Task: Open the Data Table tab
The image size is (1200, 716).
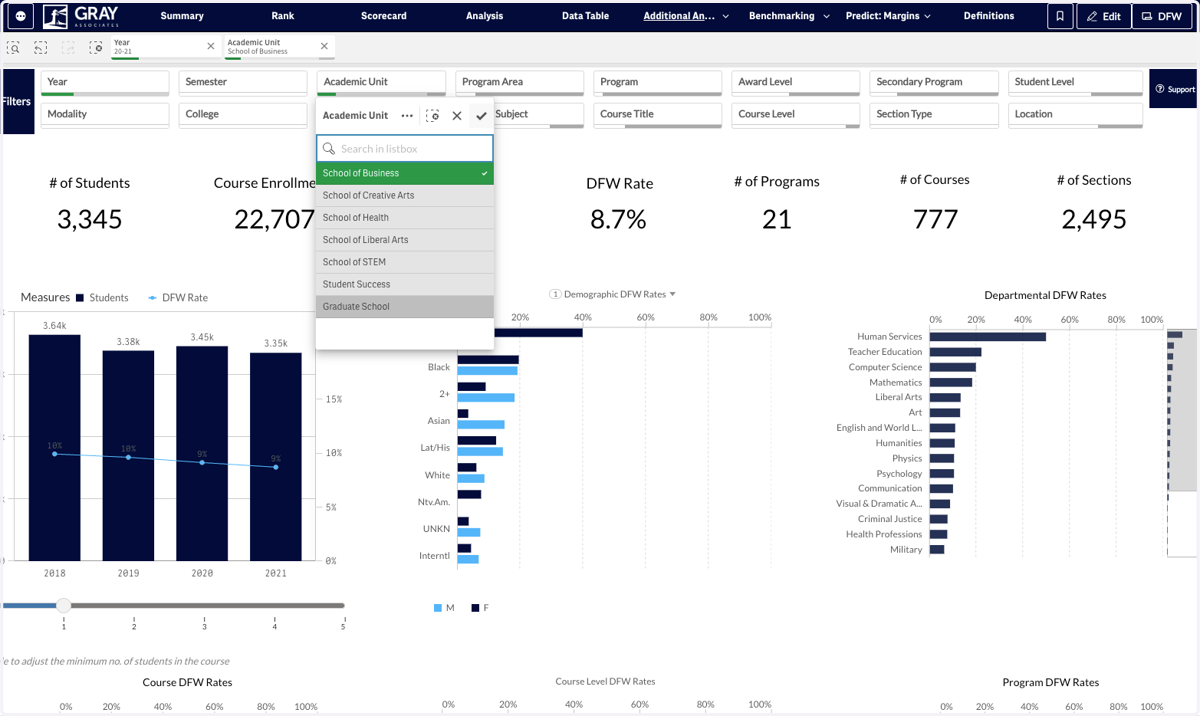Action: click(x=585, y=16)
